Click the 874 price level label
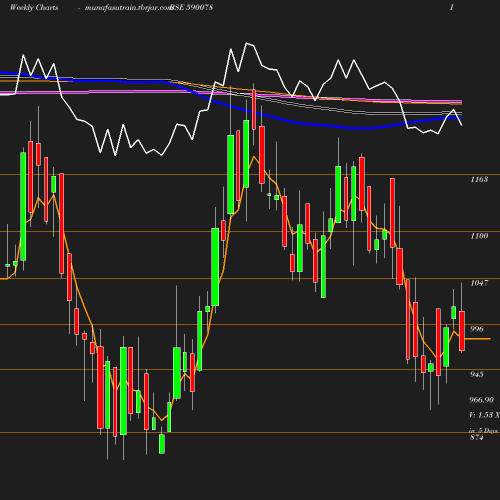This screenshot has height=500, width=500. pyautogui.click(x=477, y=437)
